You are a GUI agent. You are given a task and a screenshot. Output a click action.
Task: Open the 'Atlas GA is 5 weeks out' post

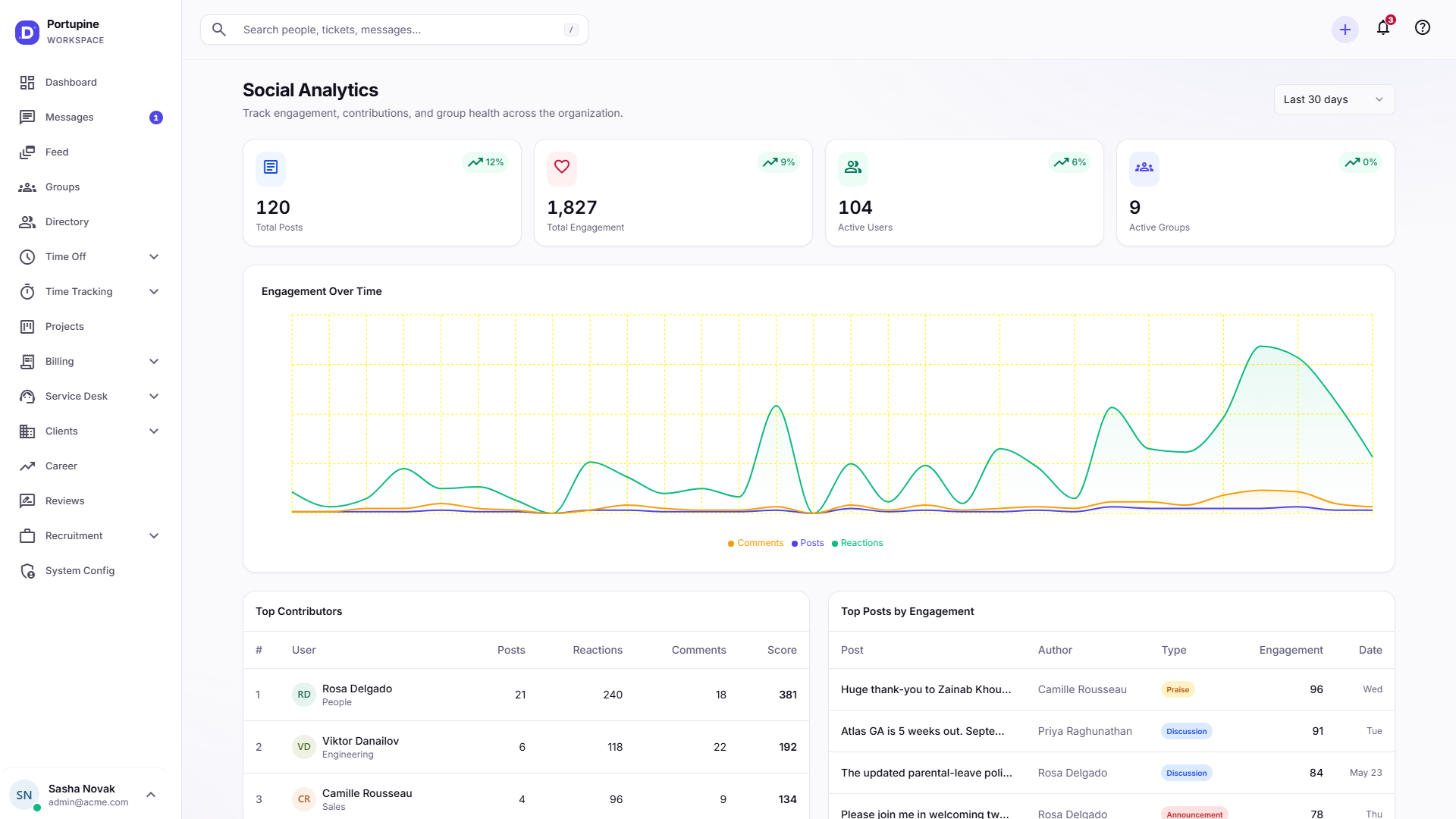(1111, 731)
